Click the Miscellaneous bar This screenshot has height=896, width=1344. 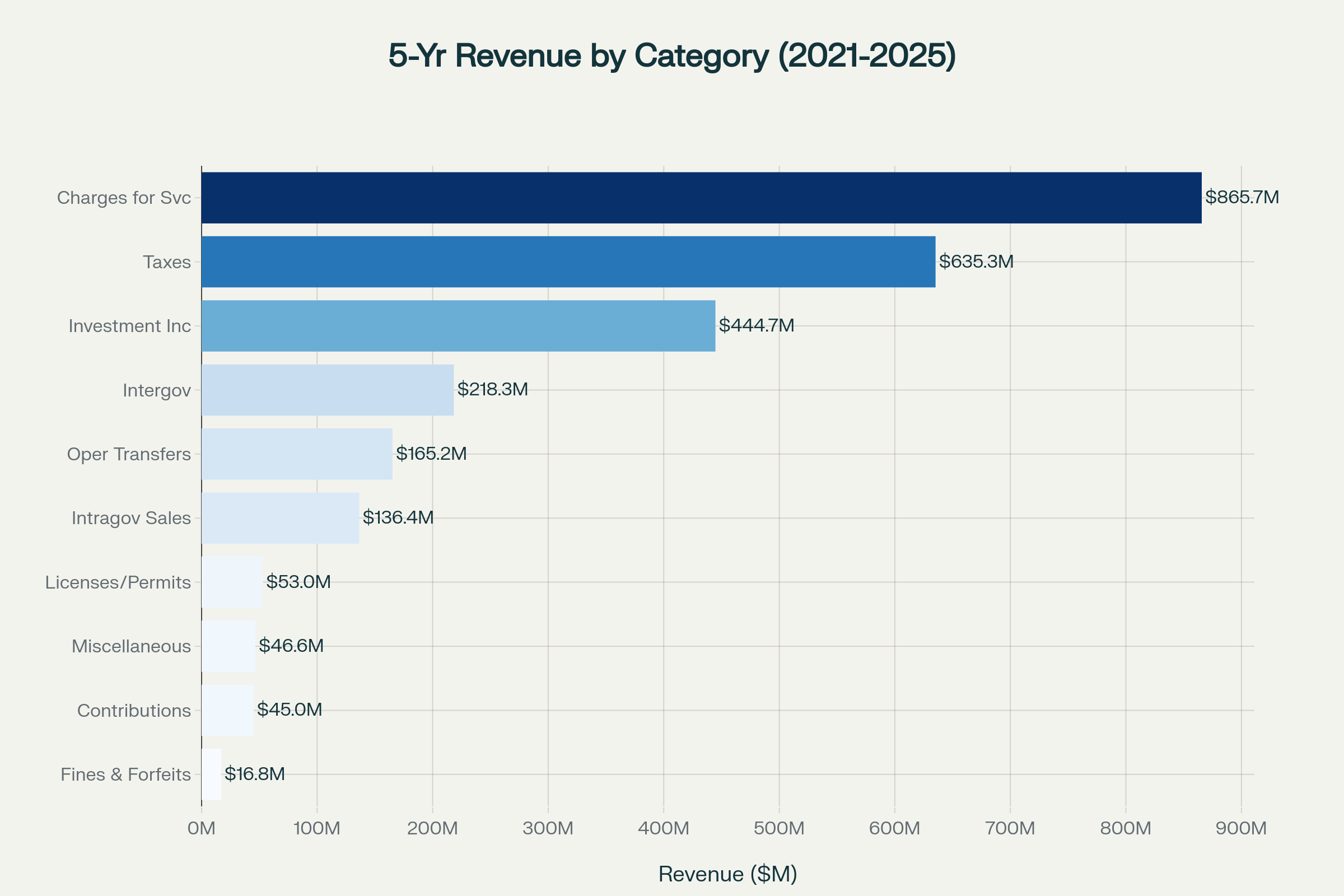pyautogui.click(x=228, y=646)
